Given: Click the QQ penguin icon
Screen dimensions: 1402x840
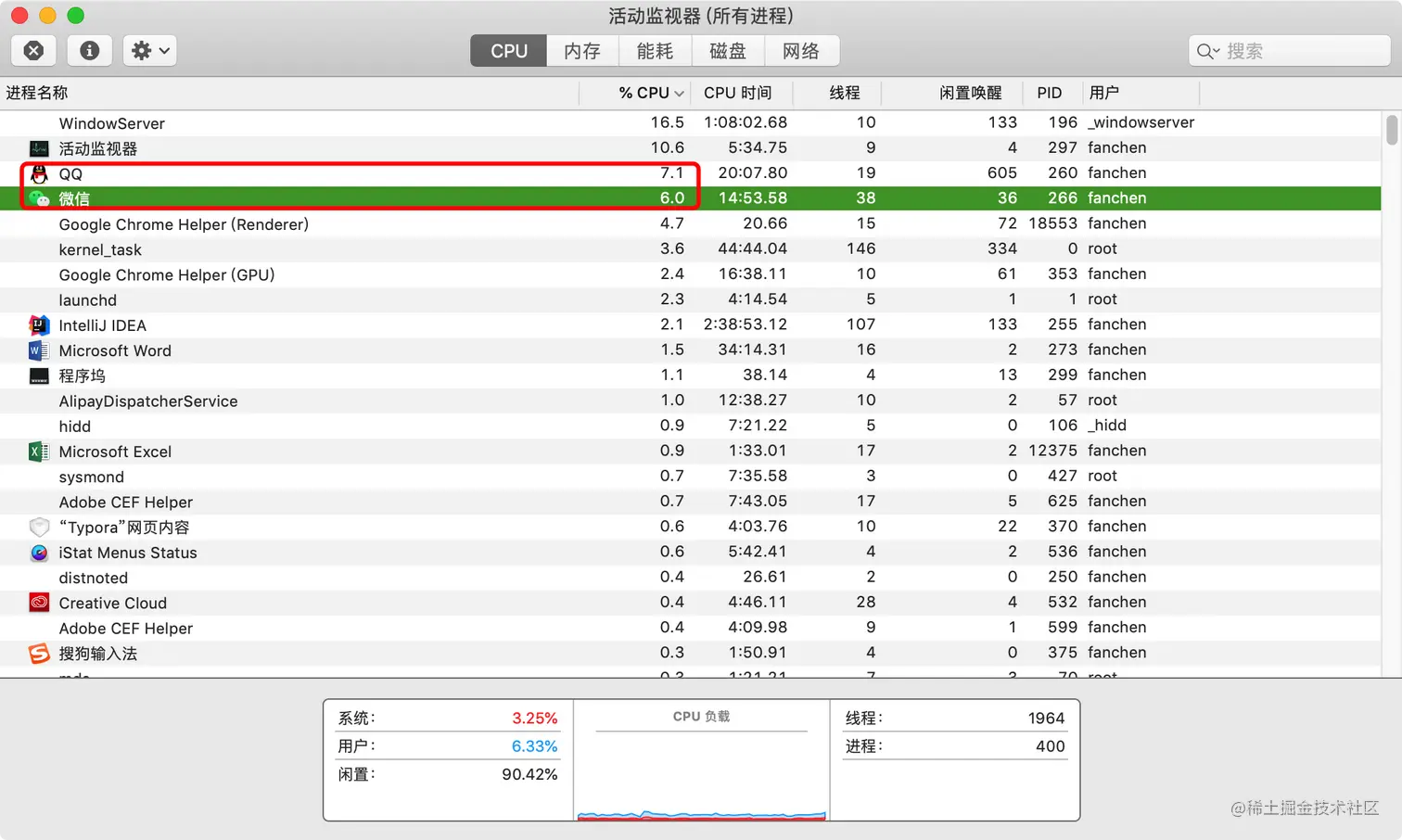Looking at the screenshot, I should tap(39, 173).
